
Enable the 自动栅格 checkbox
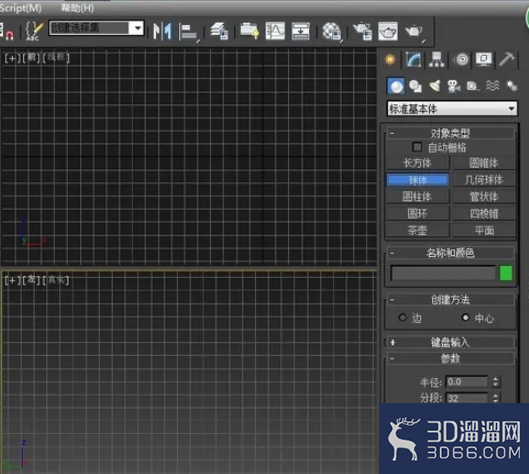coord(417,147)
